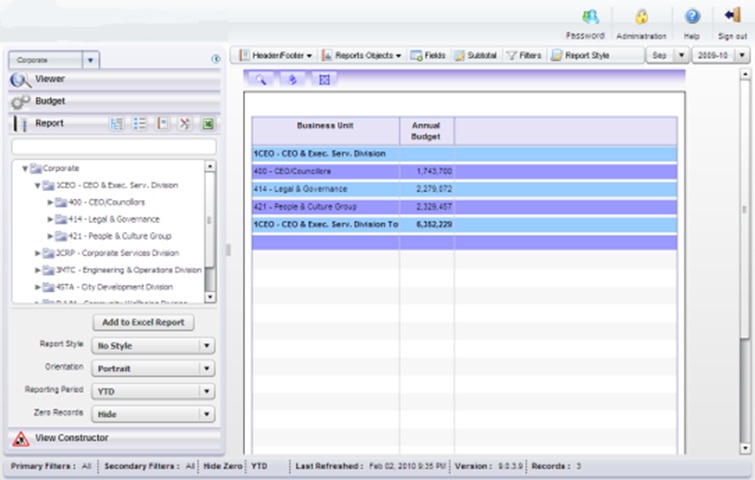The width and height of the screenshot is (755, 480).
Task: Click the crossed tools icon in Report bar
Action: [185, 124]
